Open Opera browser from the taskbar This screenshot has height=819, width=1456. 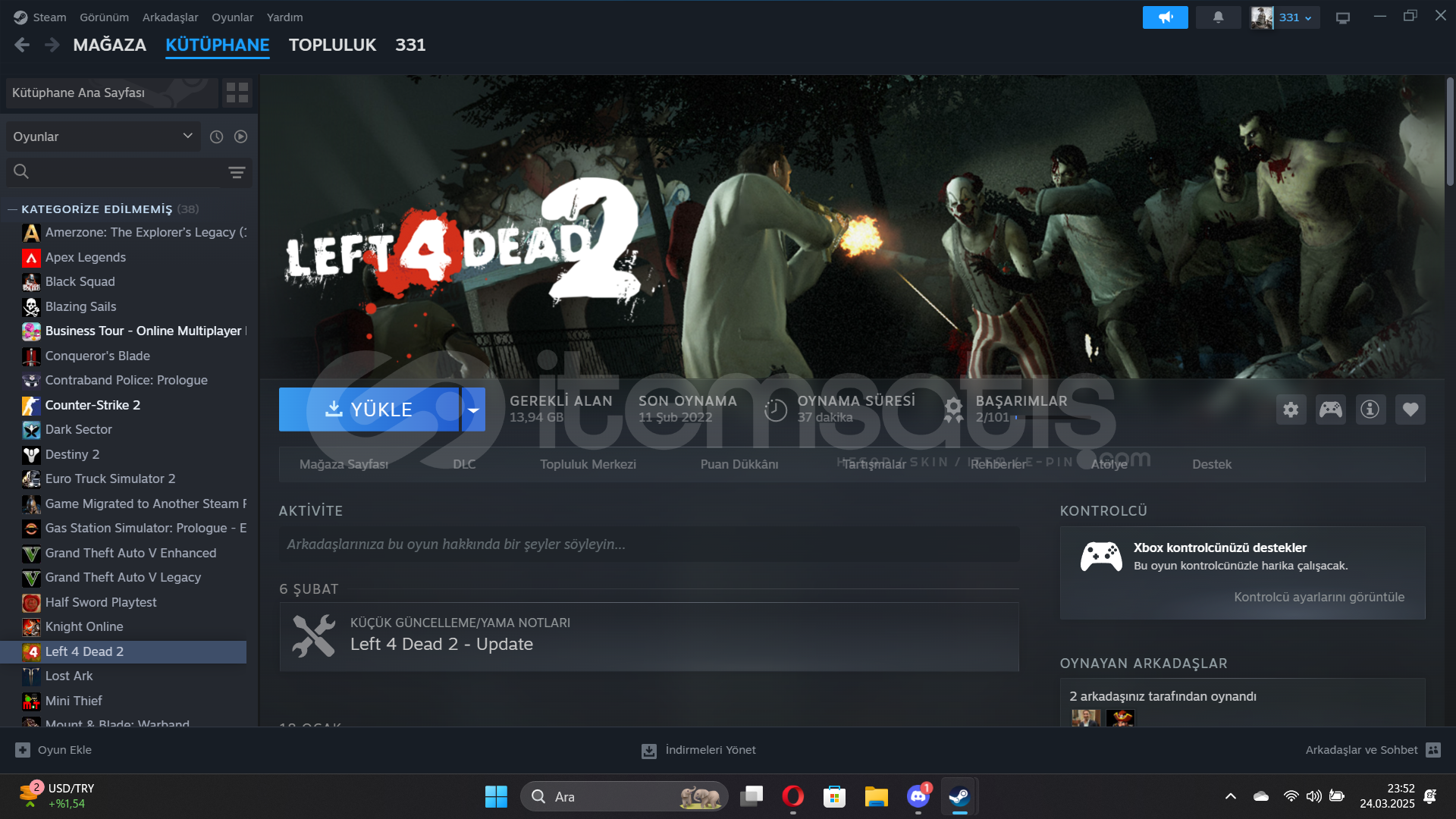[792, 796]
